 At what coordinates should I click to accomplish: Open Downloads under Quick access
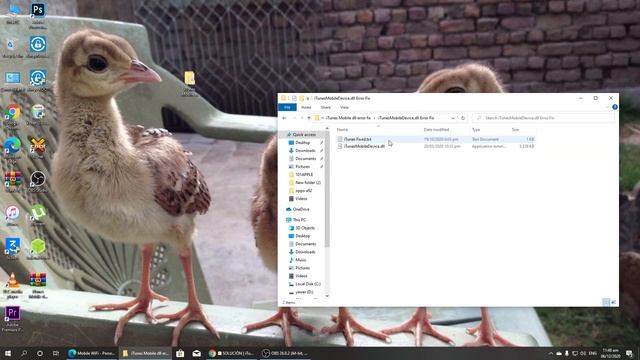pos(305,151)
